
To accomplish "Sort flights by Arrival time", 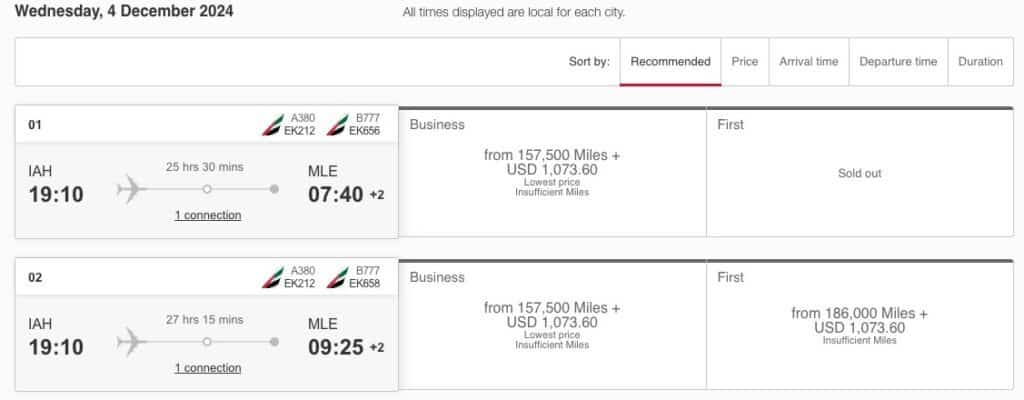I will pyautogui.click(x=808, y=61).
